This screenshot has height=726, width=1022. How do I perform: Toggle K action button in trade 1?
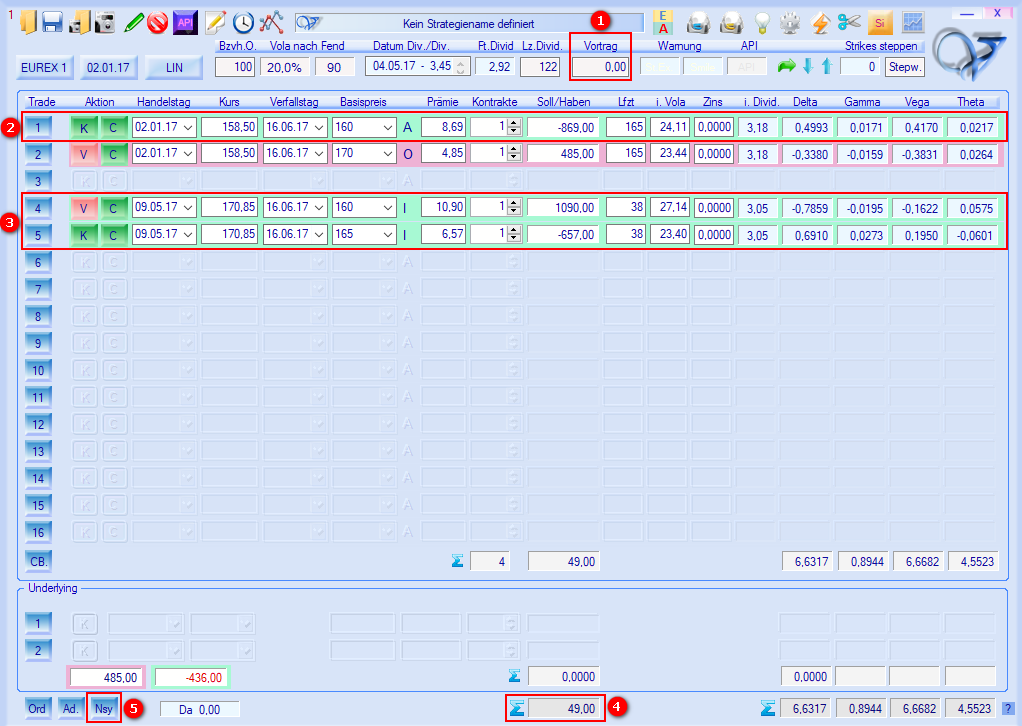84,127
